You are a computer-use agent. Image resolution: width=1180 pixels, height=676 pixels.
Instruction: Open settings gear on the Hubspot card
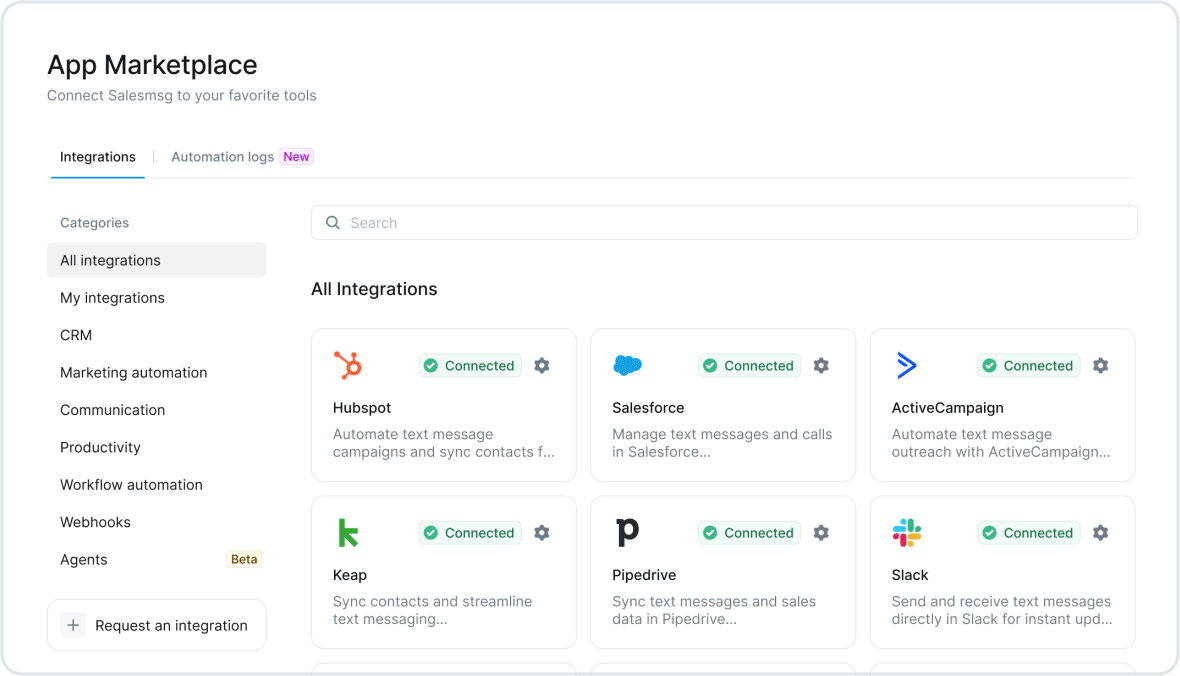coord(541,366)
